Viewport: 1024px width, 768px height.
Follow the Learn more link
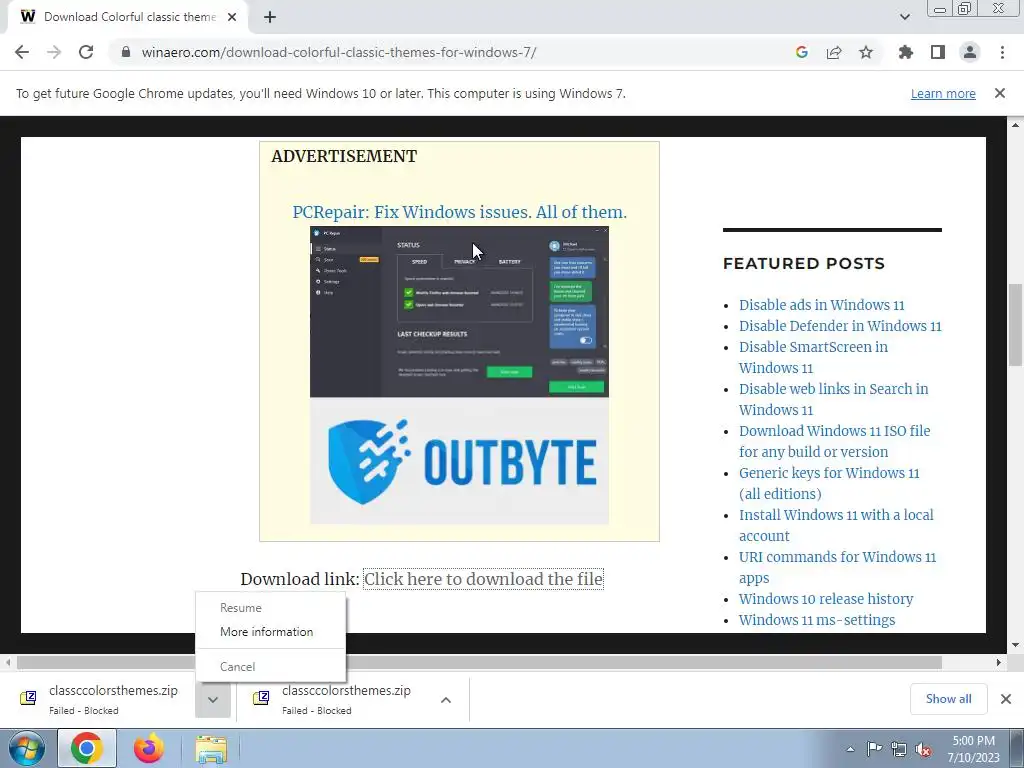[x=943, y=93]
